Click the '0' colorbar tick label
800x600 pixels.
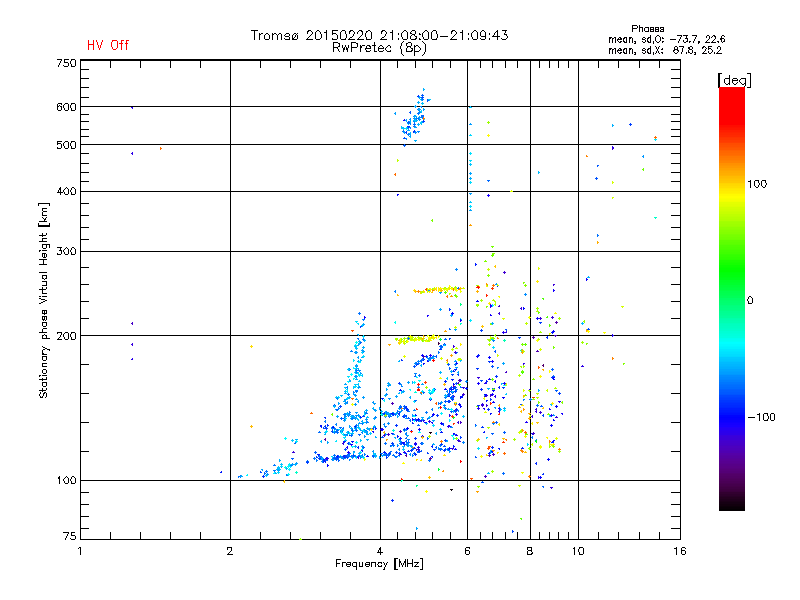pyautogui.click(x=750, y=301)
